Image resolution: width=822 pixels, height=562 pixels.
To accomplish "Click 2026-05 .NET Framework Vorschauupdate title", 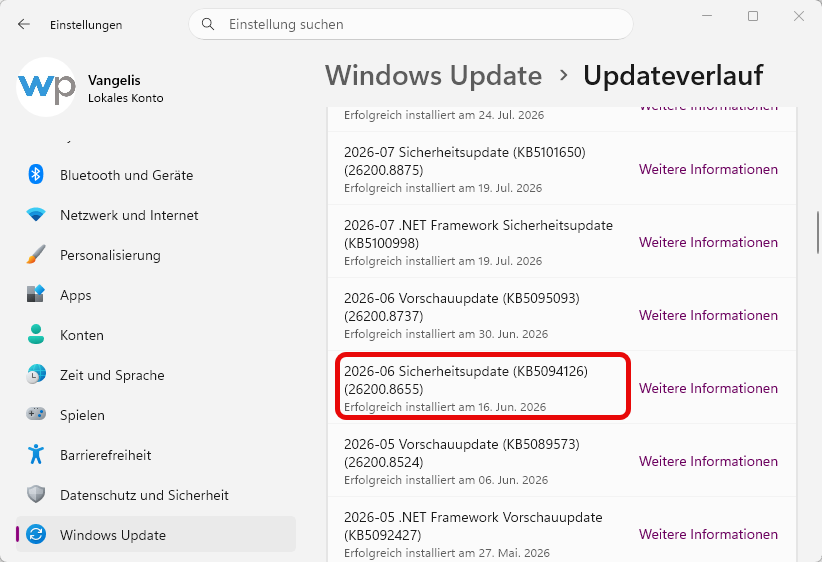I will point(473,526).
